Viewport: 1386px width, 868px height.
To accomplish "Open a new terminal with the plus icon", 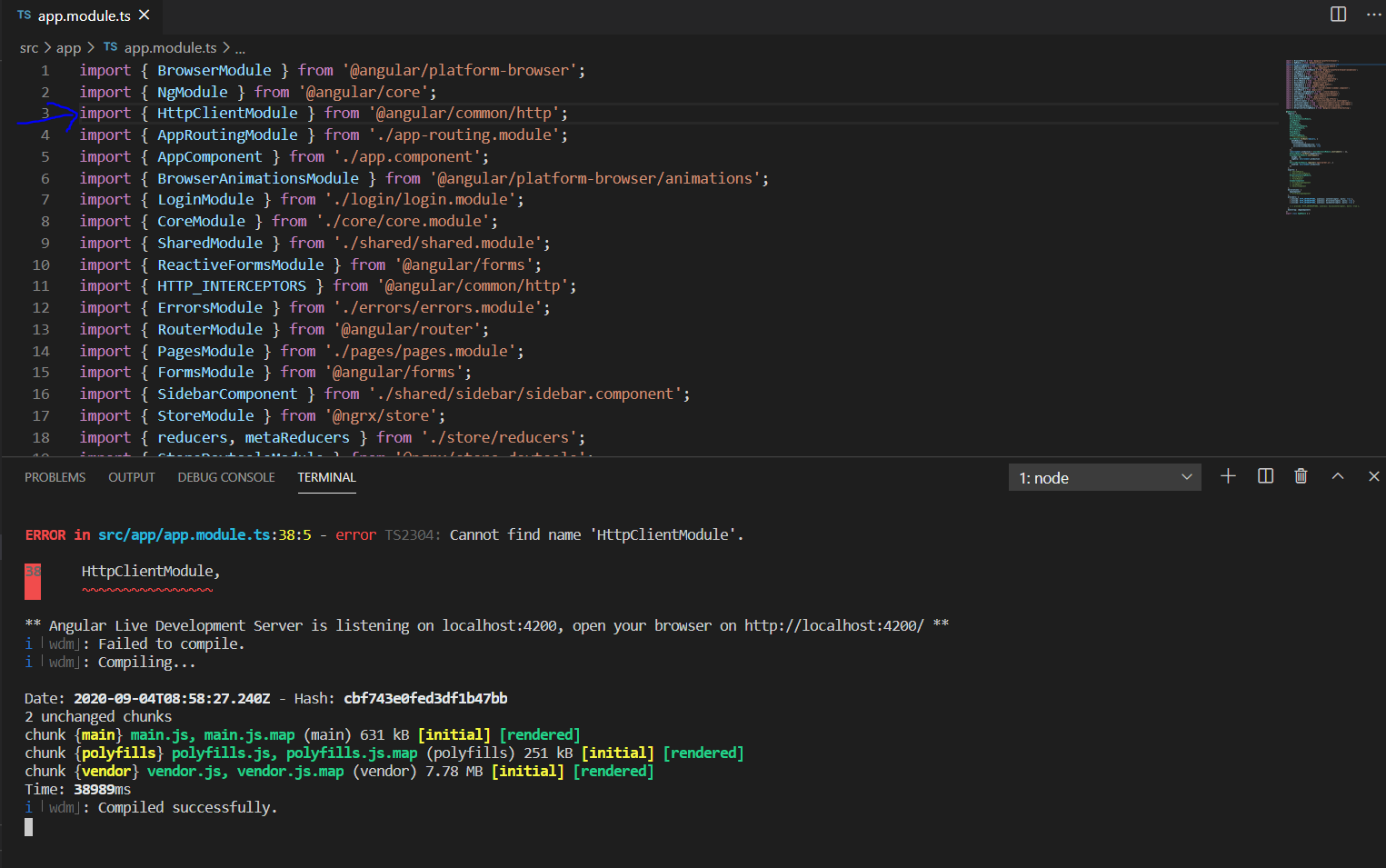I will click(1228, 475).
